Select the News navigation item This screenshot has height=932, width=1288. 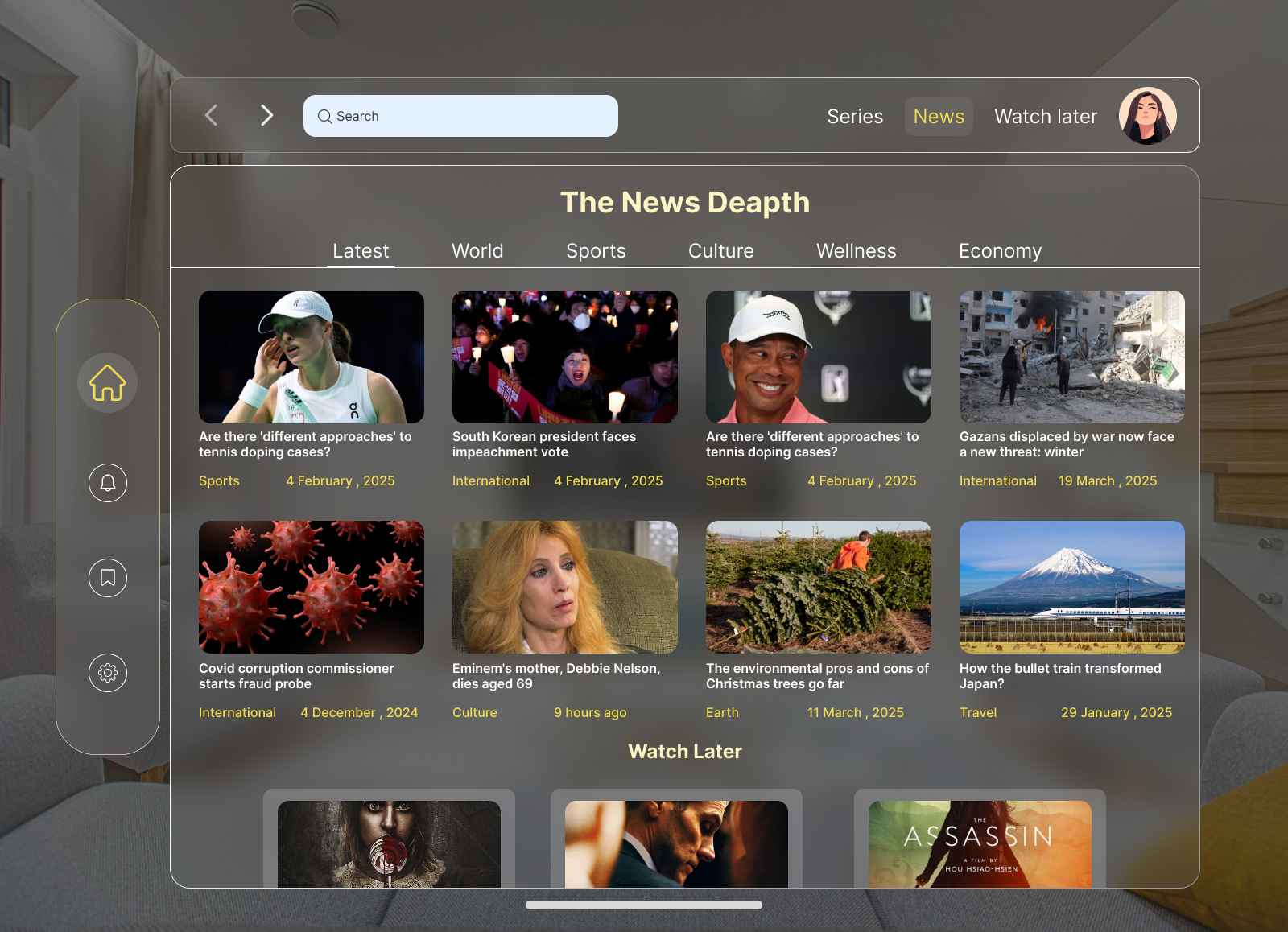click(939, 117)
